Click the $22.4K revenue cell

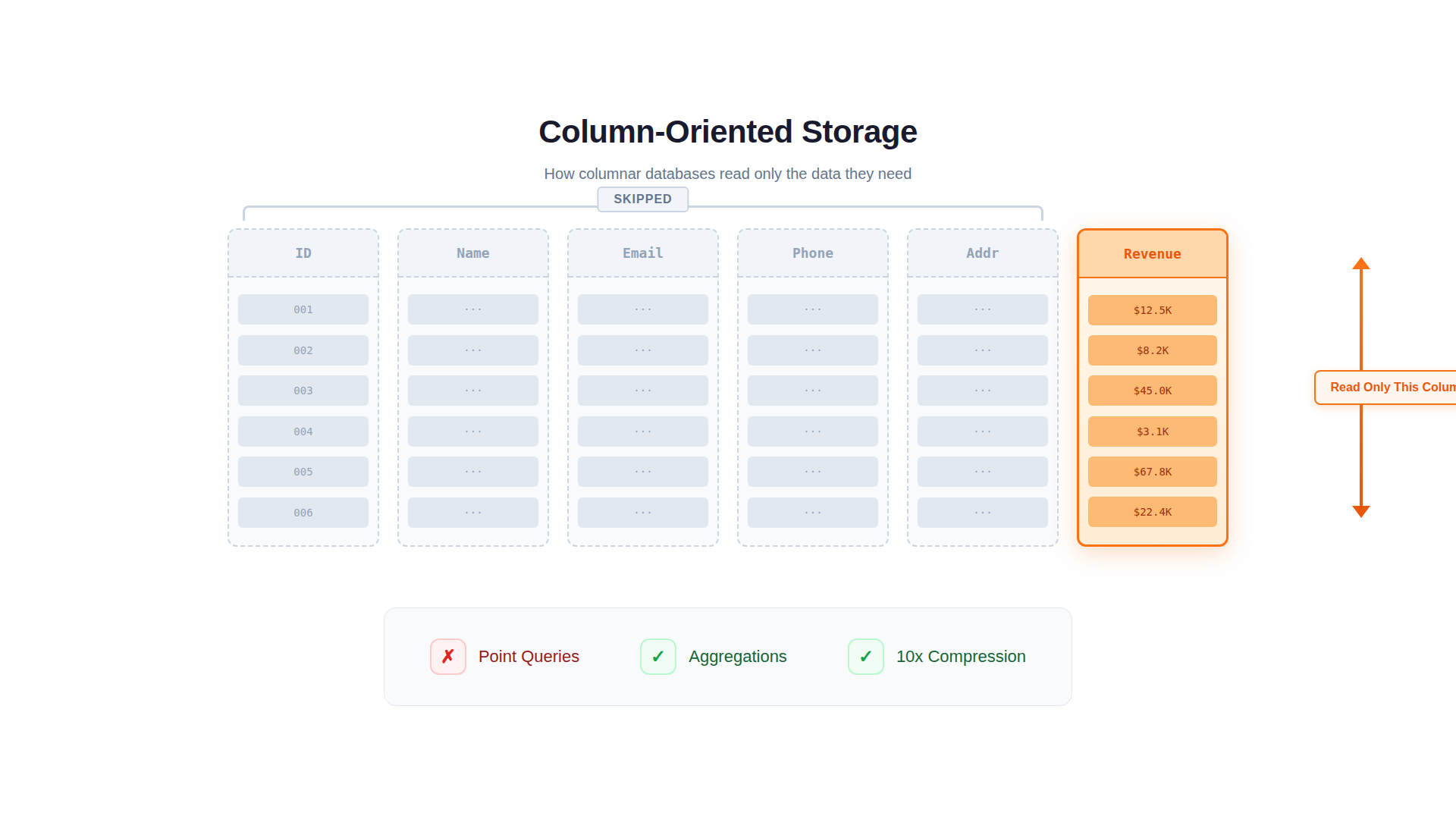coord(1152,512)
